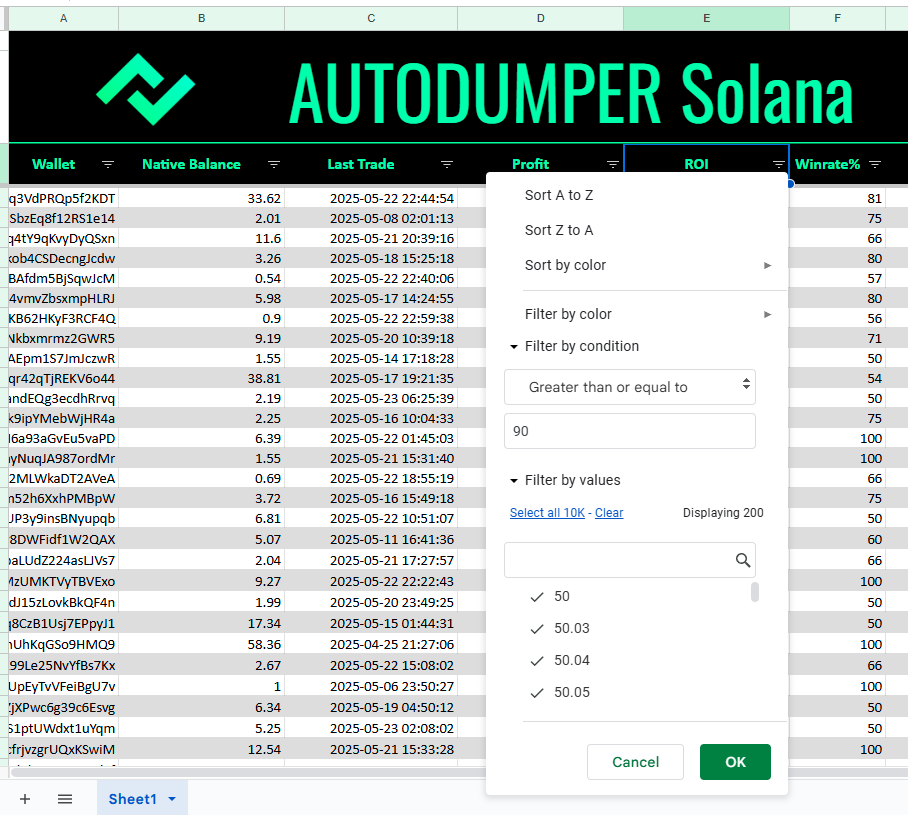Click the search magnifier icon in filter
Image resolution: width=908 pixels, height=815 pixels.
[x=743, y=560]
